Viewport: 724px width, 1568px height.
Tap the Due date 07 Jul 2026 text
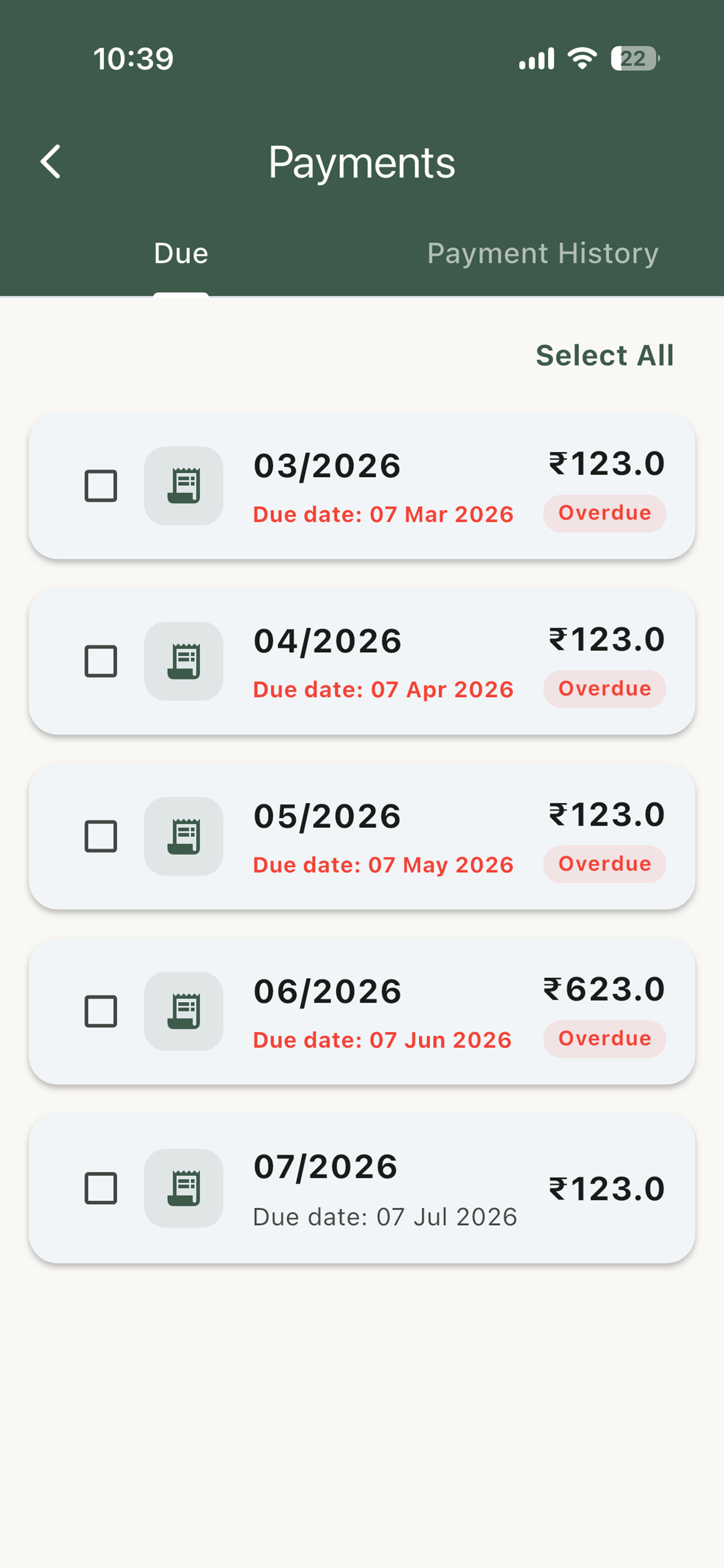pyautogui.click(x=385, y=1217)
